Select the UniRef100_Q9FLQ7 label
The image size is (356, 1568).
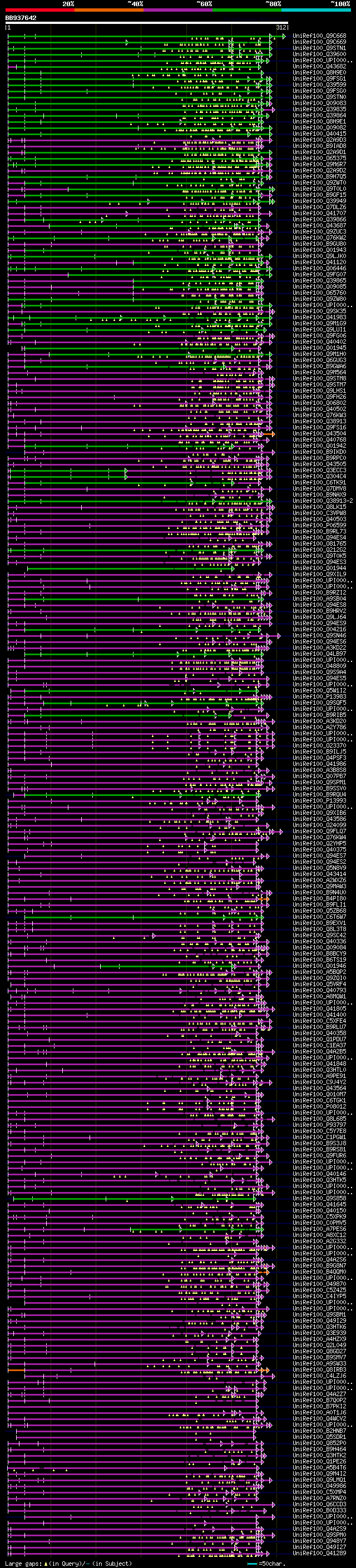(x=319, y=832)
